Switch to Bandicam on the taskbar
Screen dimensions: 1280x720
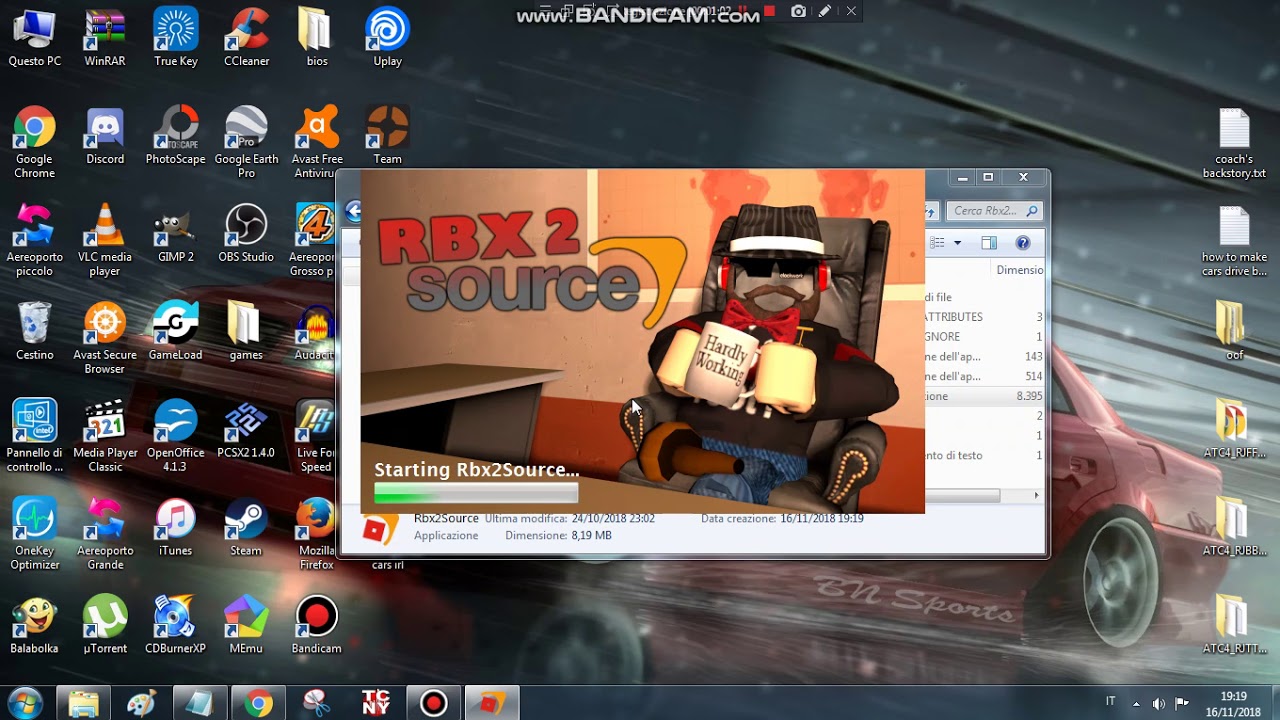(x=433, y=703)
